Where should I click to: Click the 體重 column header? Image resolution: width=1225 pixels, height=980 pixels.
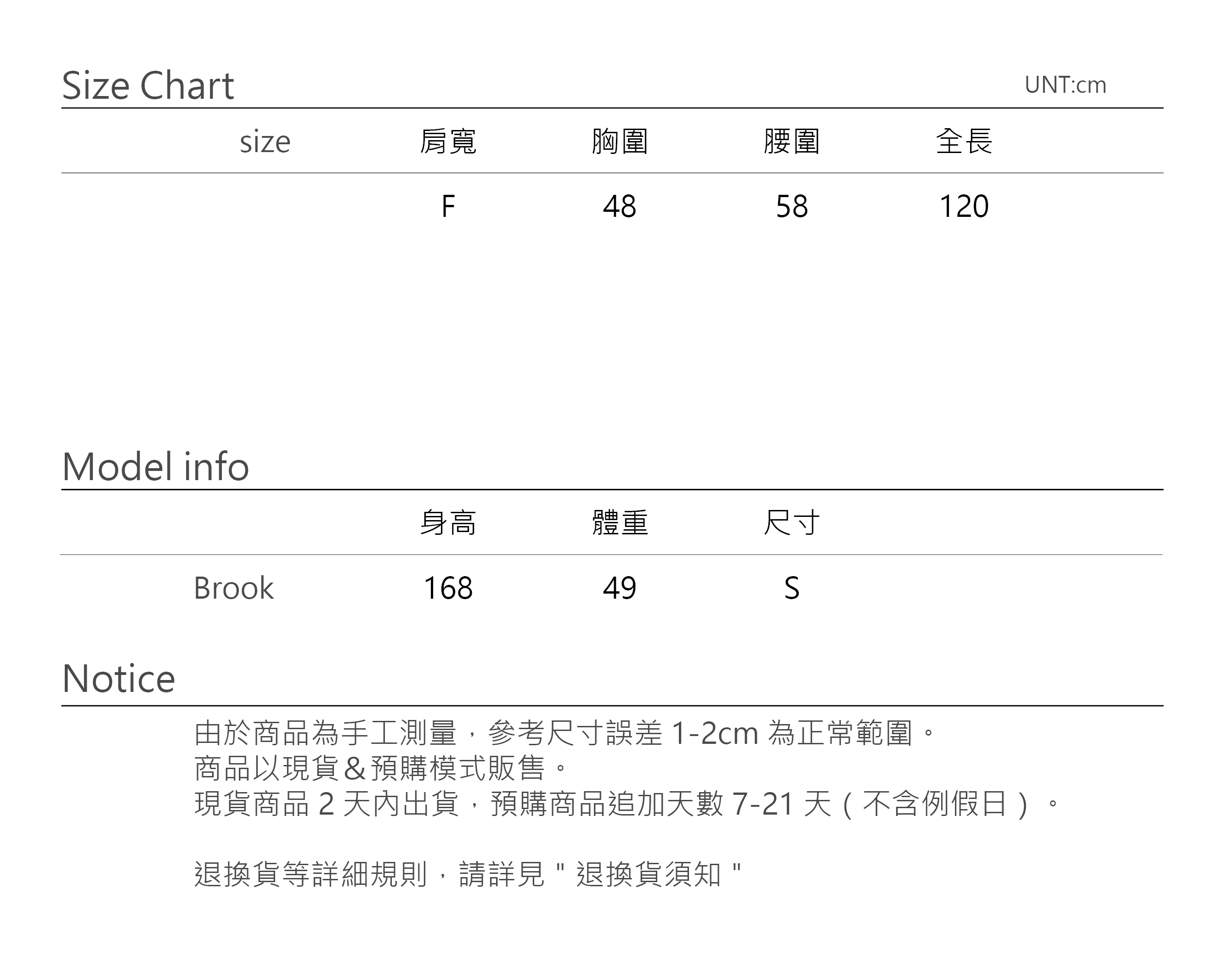619,523
